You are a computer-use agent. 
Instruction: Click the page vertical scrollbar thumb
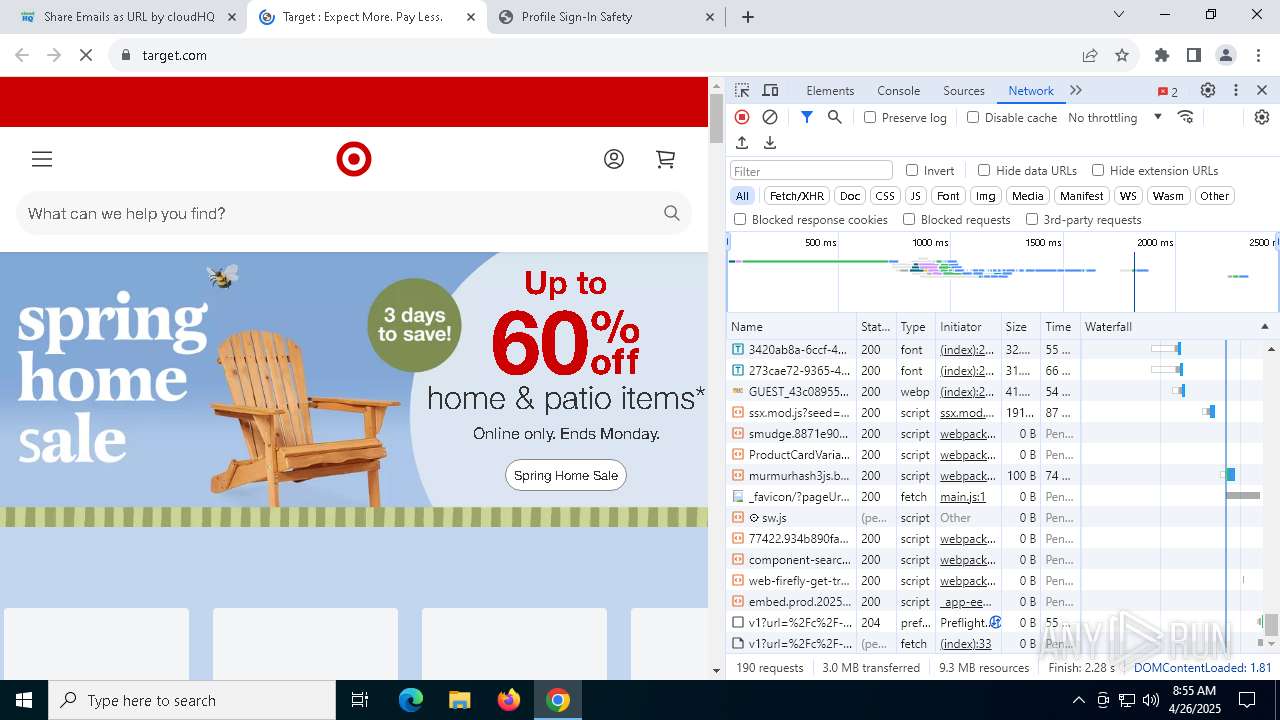click(716, 118)
